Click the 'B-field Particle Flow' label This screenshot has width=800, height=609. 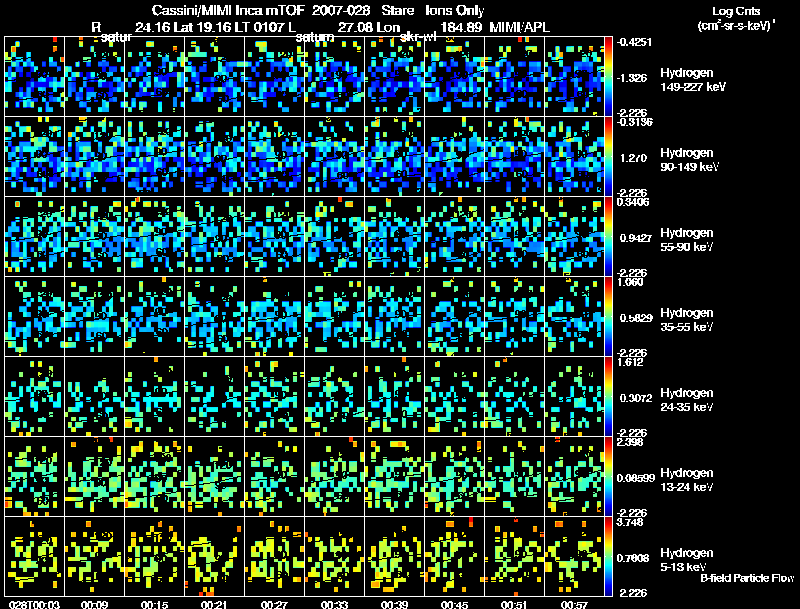pos(747,578)
